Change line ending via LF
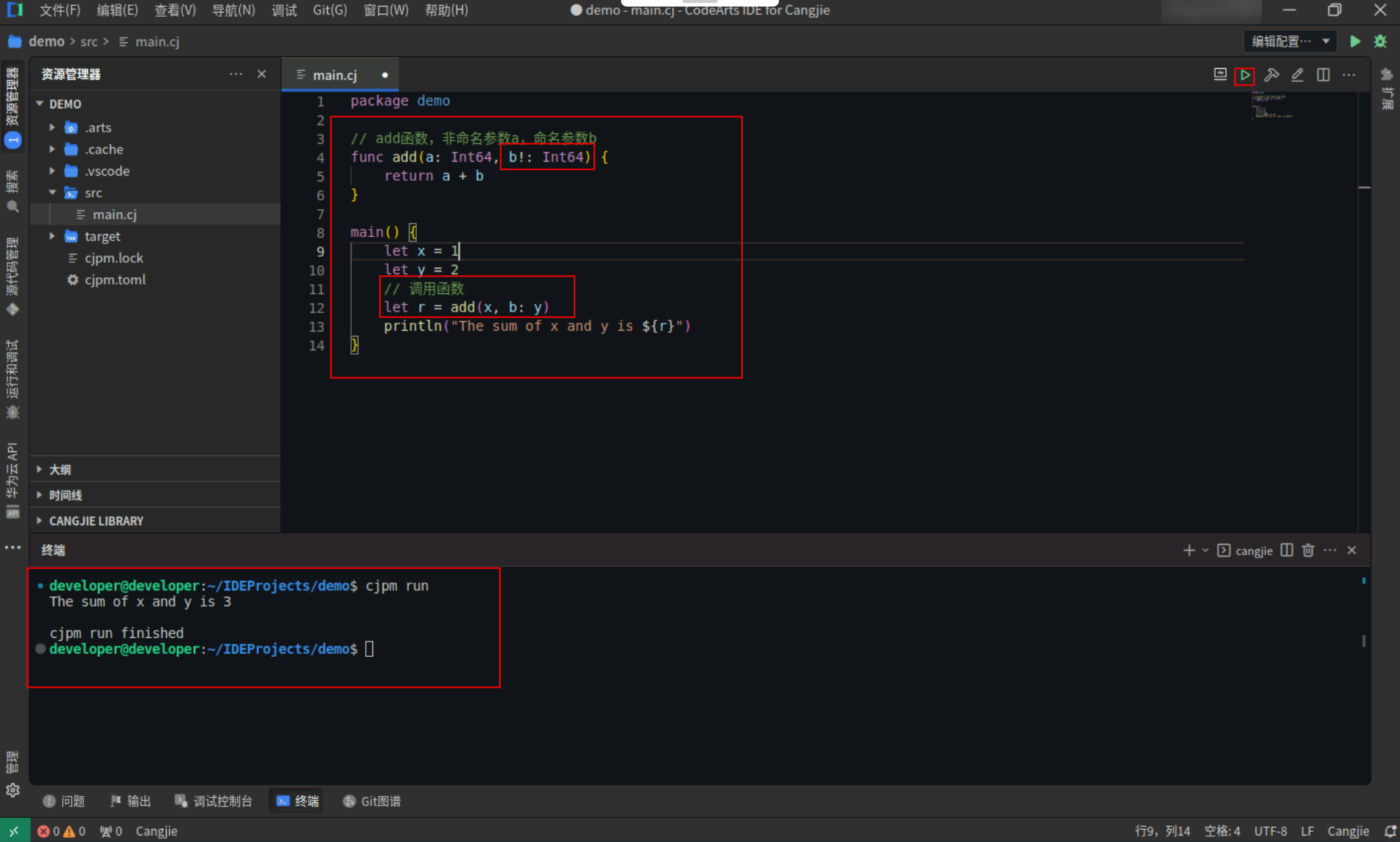The image size is (1400, 842). pos(1307,831)
